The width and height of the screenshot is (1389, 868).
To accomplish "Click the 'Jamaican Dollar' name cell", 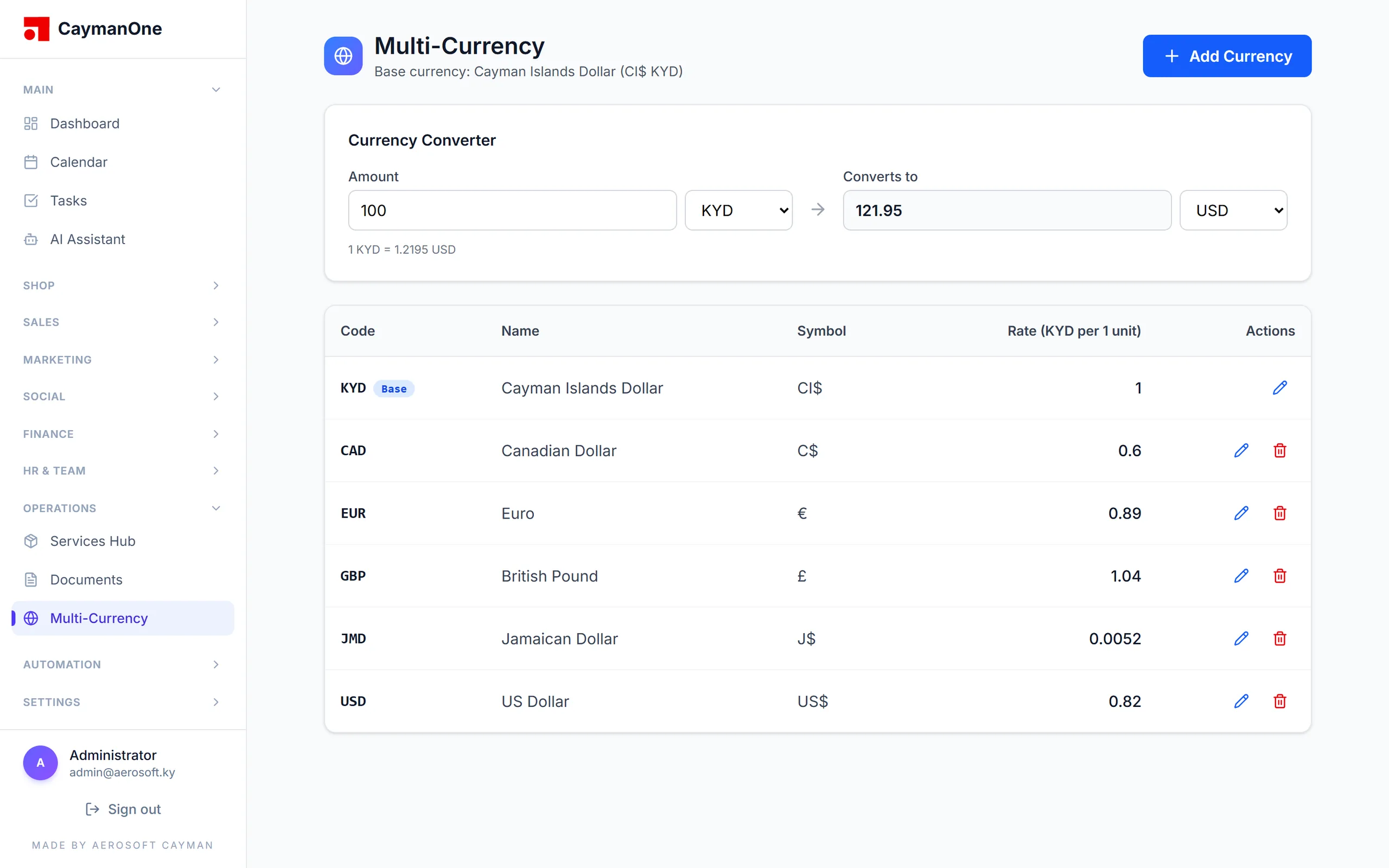I will click(x=559, y=639).
